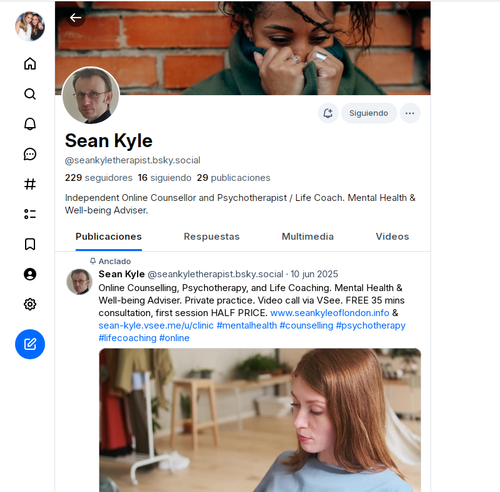
Task: Click the small avatar on pinned post
Action: coord(79,282)
